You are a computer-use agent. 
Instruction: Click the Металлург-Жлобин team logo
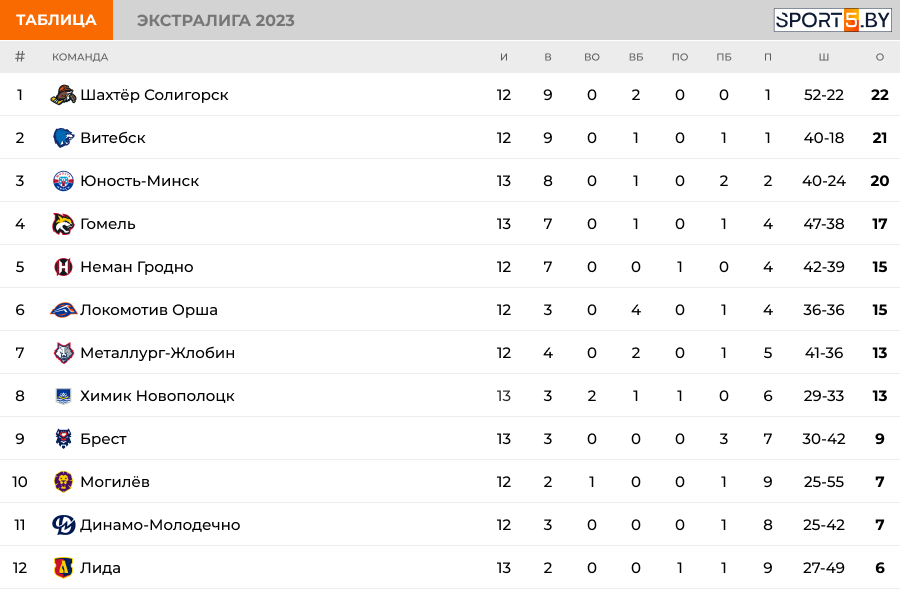pyautogui.click(x=63, y=353)
